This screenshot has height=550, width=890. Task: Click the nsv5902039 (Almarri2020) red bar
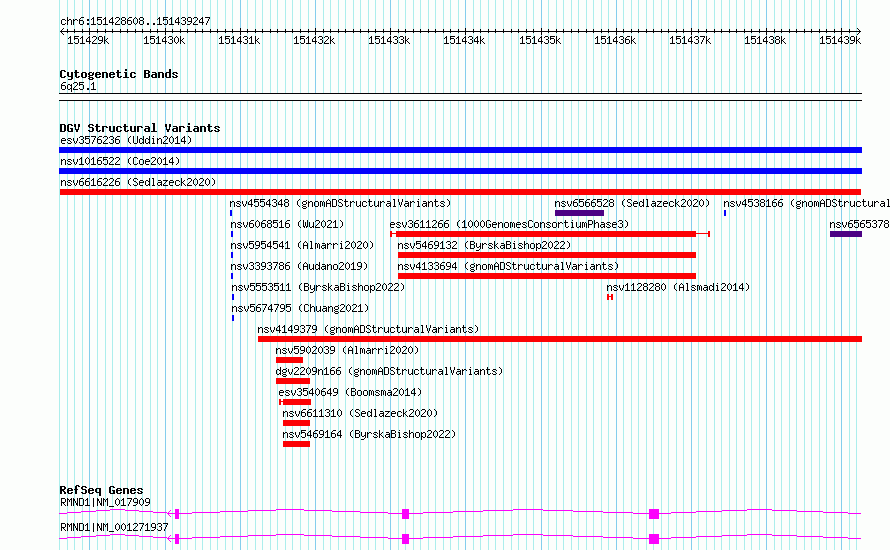click(289, 360)
